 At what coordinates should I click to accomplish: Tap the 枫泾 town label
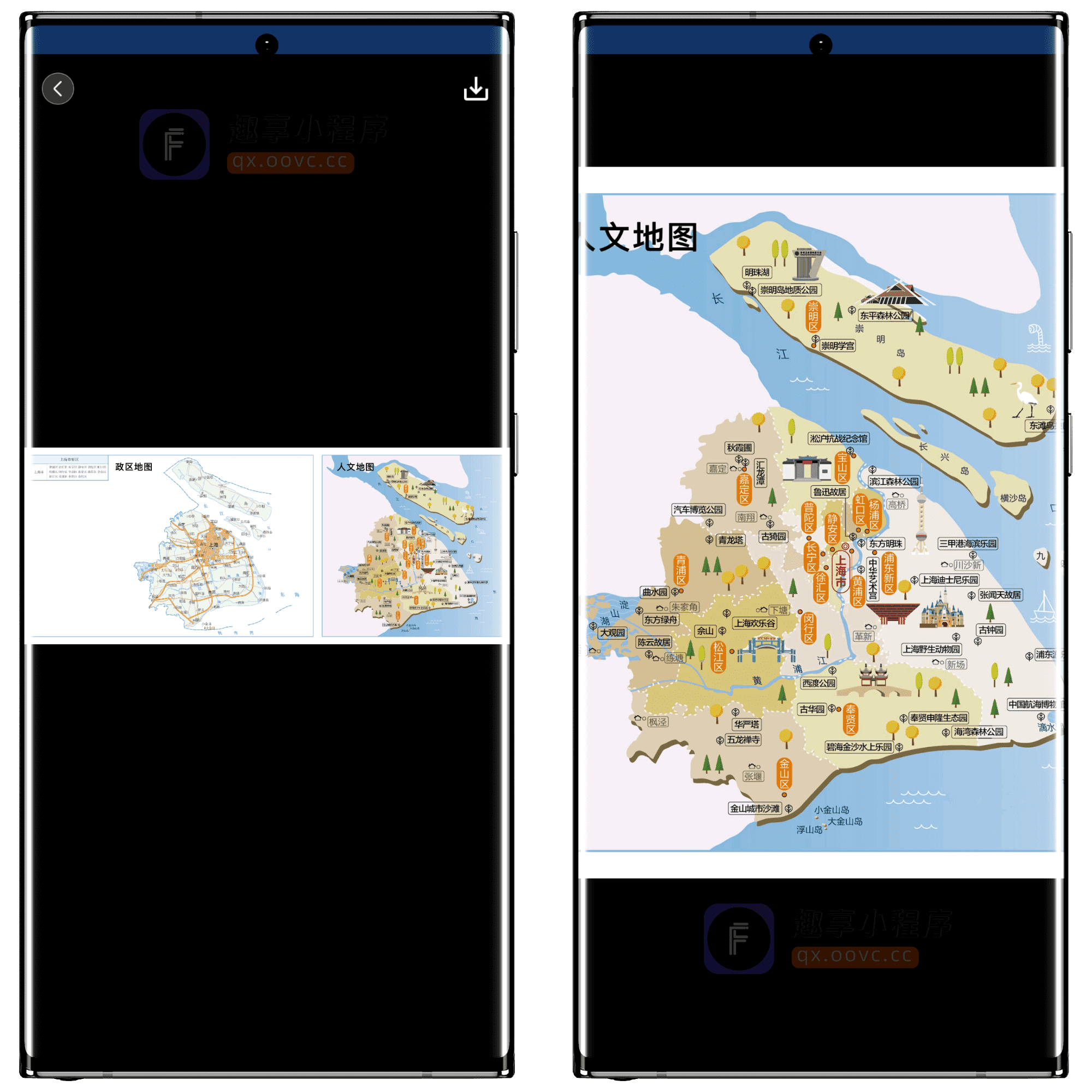[x=657, y=722]
